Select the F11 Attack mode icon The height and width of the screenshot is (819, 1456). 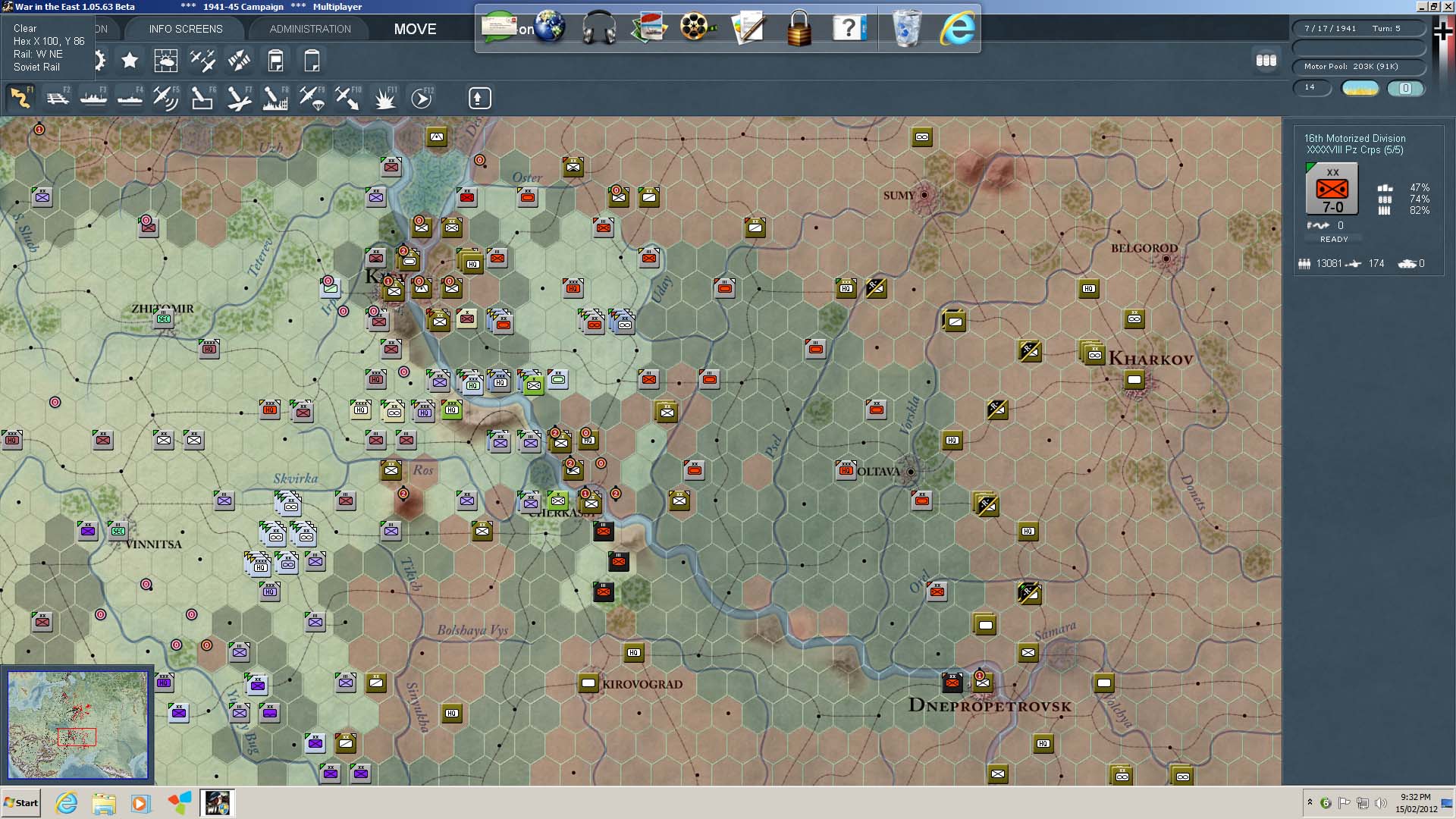pos(384,98)
